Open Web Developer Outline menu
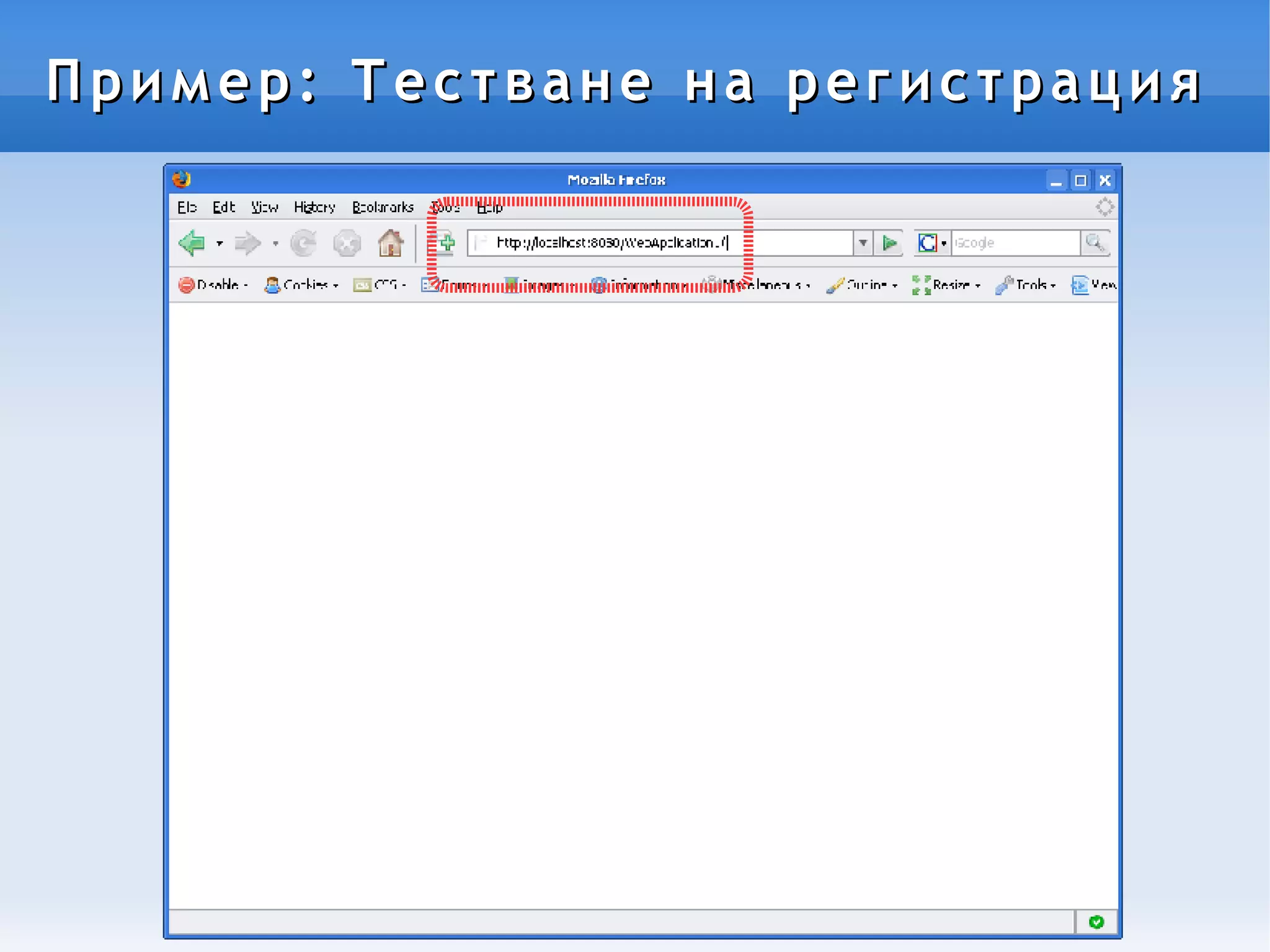This screenshot has width=1270, height=952. point(862,285)
